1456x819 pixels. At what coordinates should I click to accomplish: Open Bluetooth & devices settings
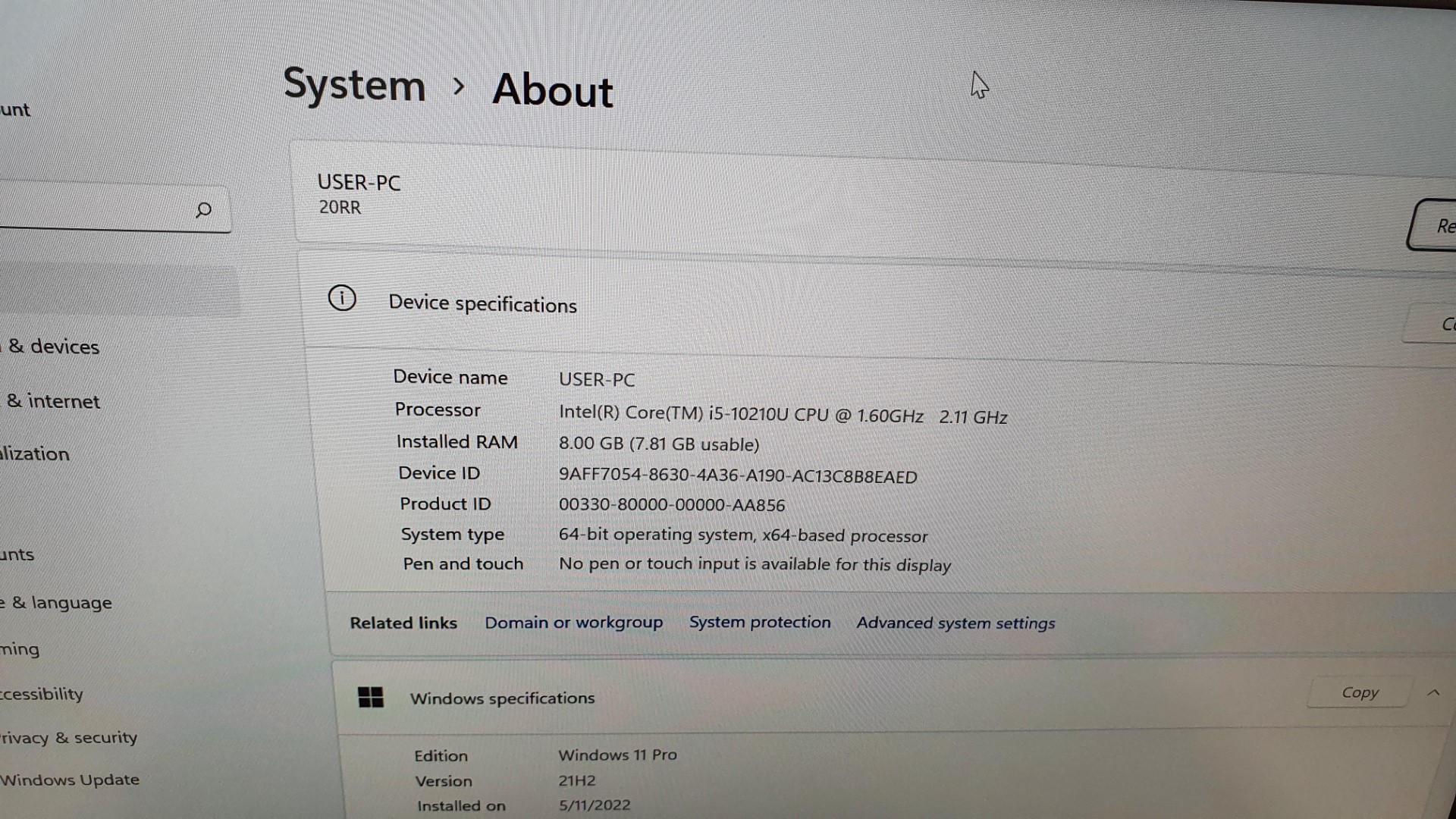tap(50, 347)
